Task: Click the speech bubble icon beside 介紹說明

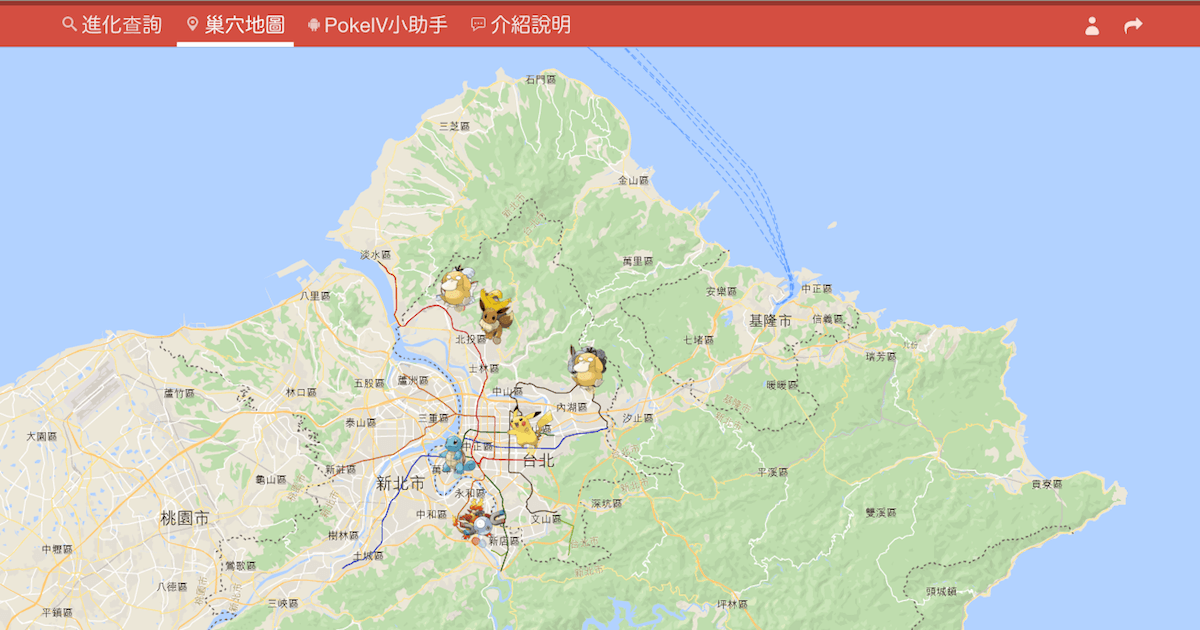Action: tap(478, 25)
